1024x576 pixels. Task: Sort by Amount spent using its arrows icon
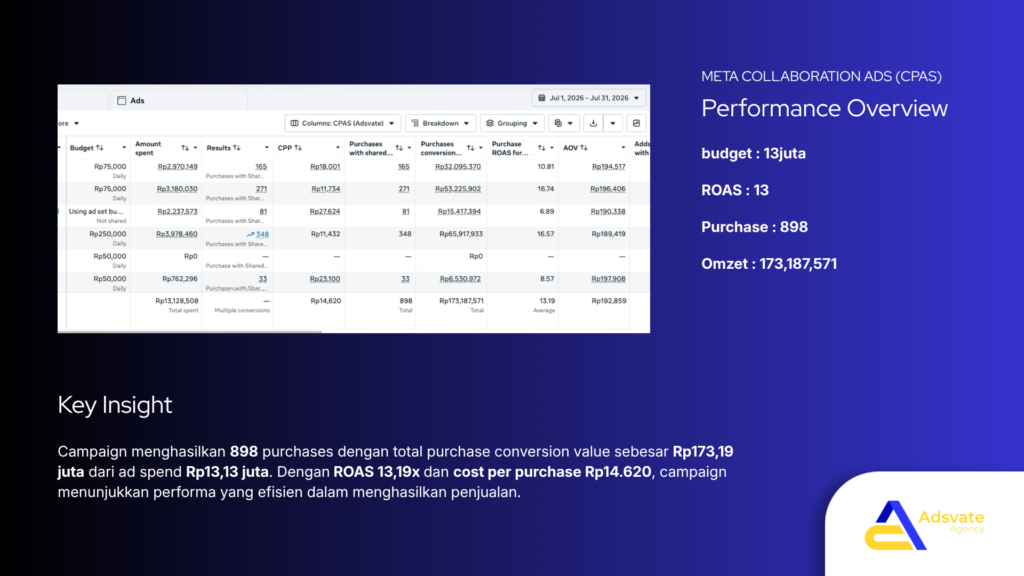(185, 148)
